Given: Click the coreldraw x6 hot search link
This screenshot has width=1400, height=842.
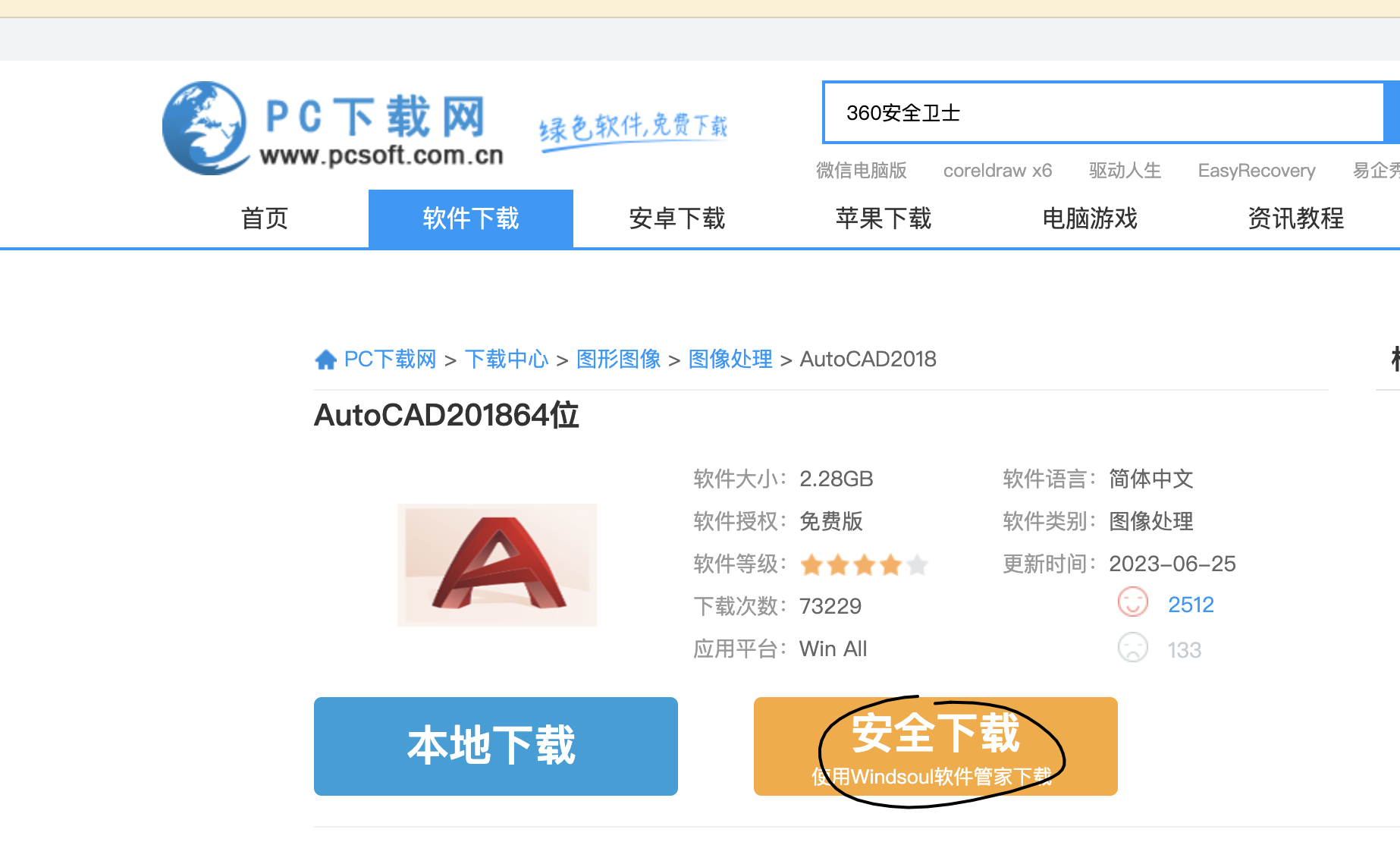Looking at the screenshot, I should [997, 171].
